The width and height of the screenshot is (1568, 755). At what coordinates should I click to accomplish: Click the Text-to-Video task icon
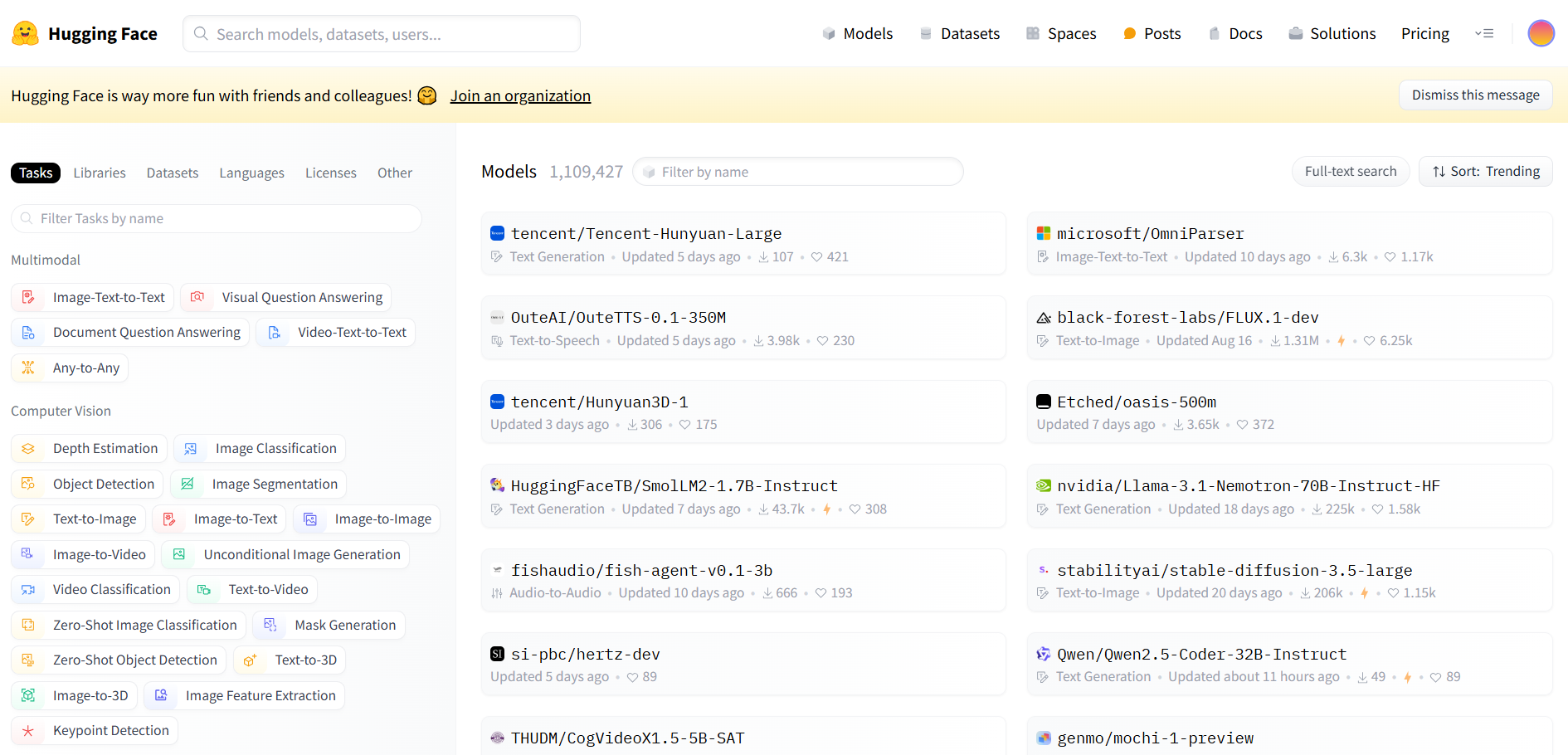[204, 590]
